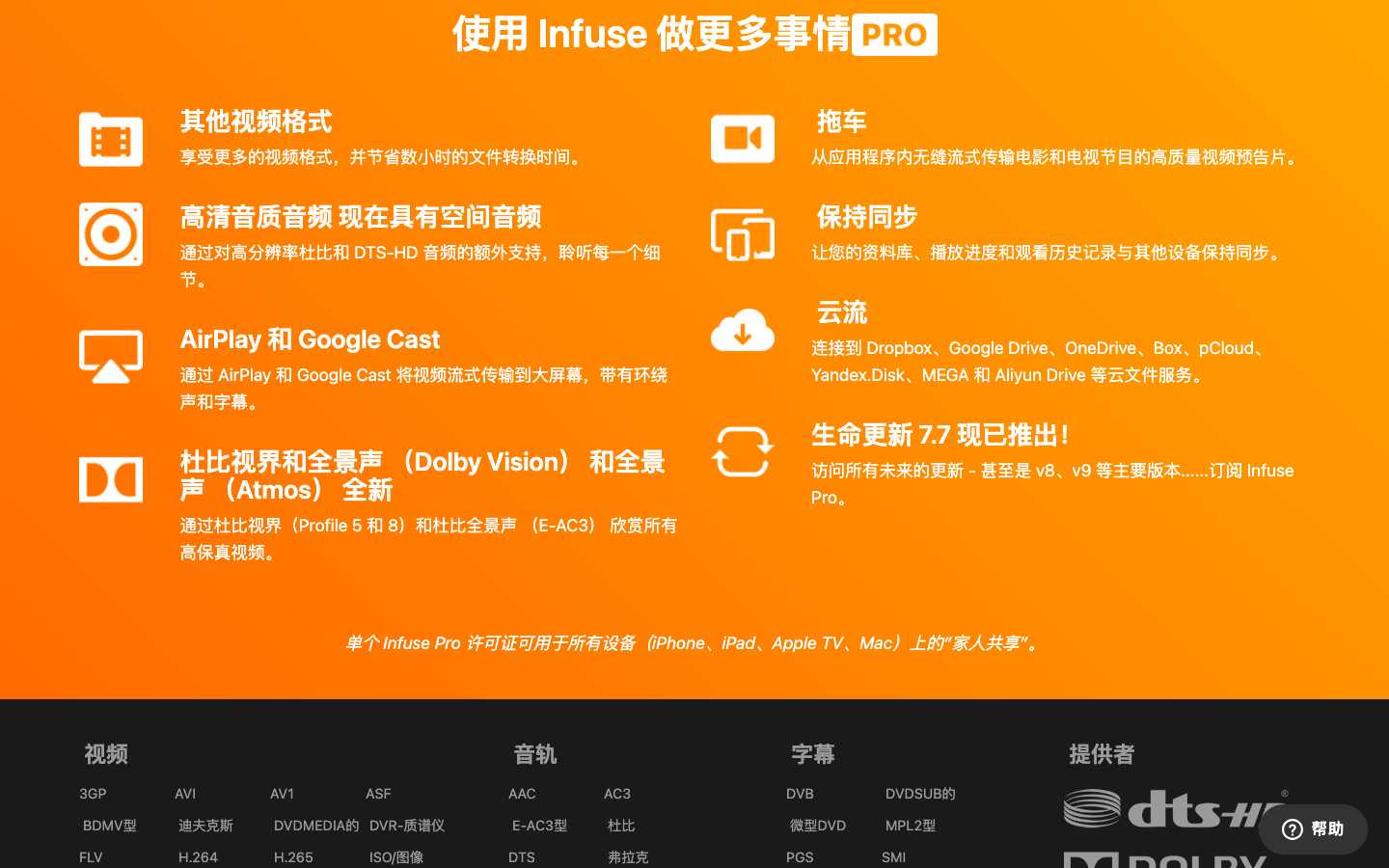Click the SMI subtitle format
This screenshot has width=1389, height=868.
(893, 857)
